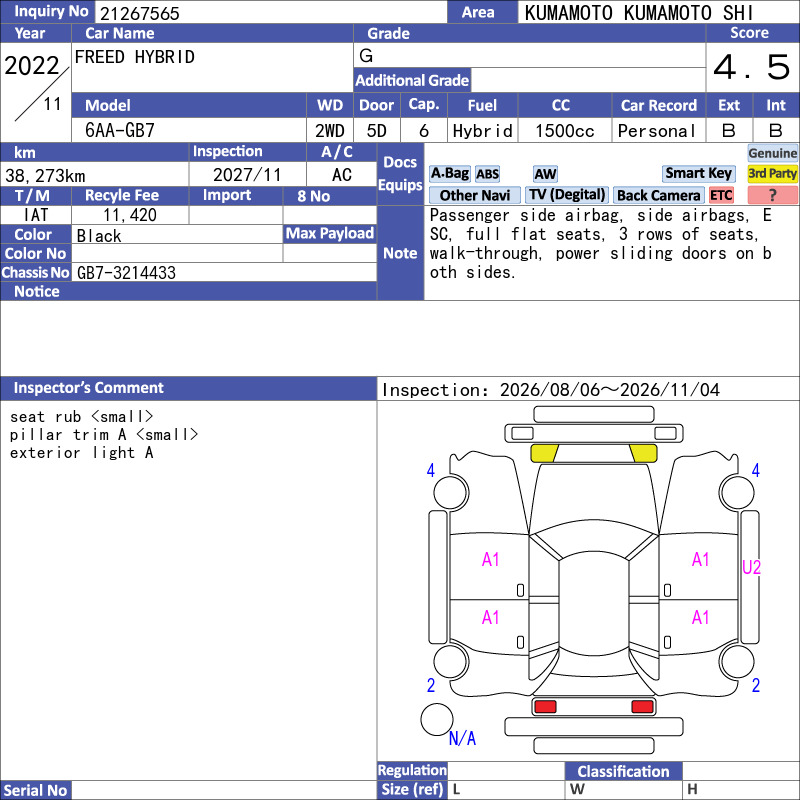Click the TV (Degital) badge
The width and height of the screenshot is (800, 800).
[567, 195]
